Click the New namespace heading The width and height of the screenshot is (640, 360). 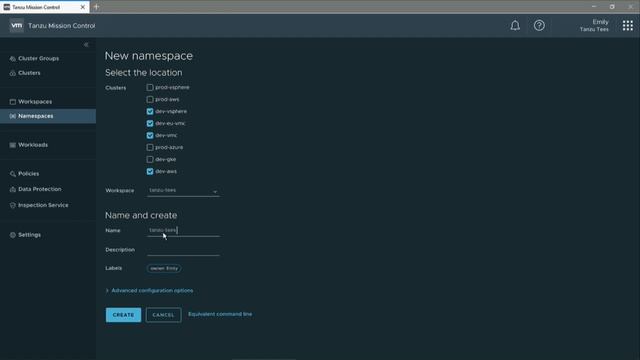coord(149,56)
